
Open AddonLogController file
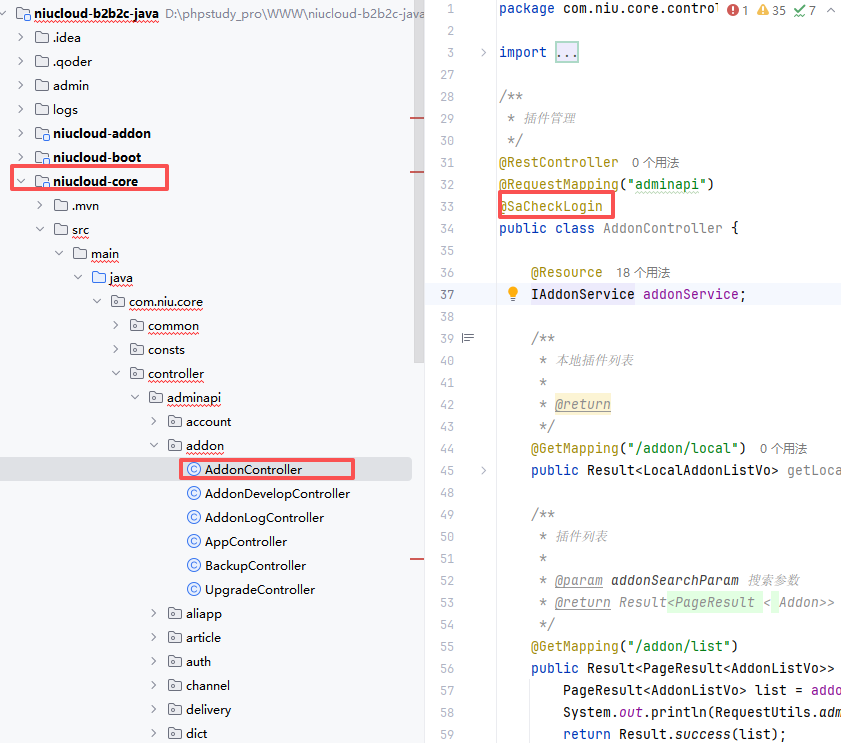[264, 518]
